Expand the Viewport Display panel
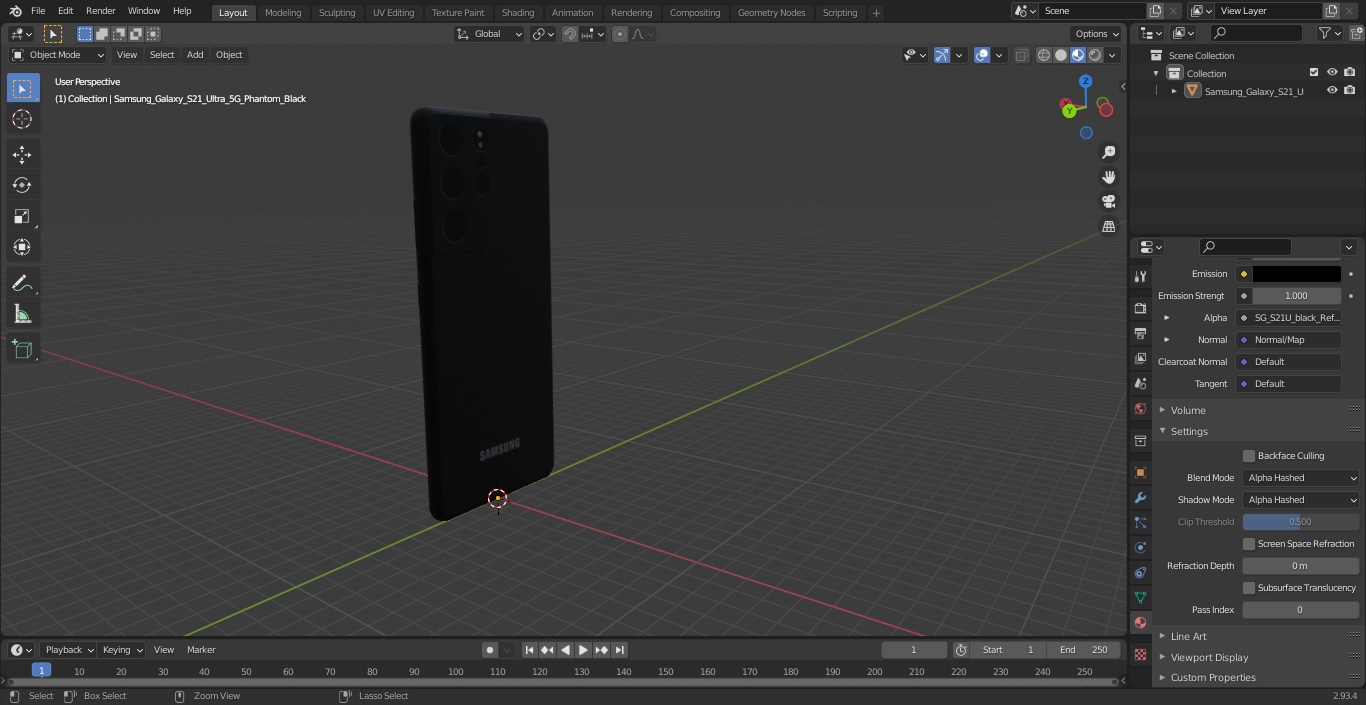Image resolution: width=1366 pixels, height=705 pixels. tap(1208, 657)
